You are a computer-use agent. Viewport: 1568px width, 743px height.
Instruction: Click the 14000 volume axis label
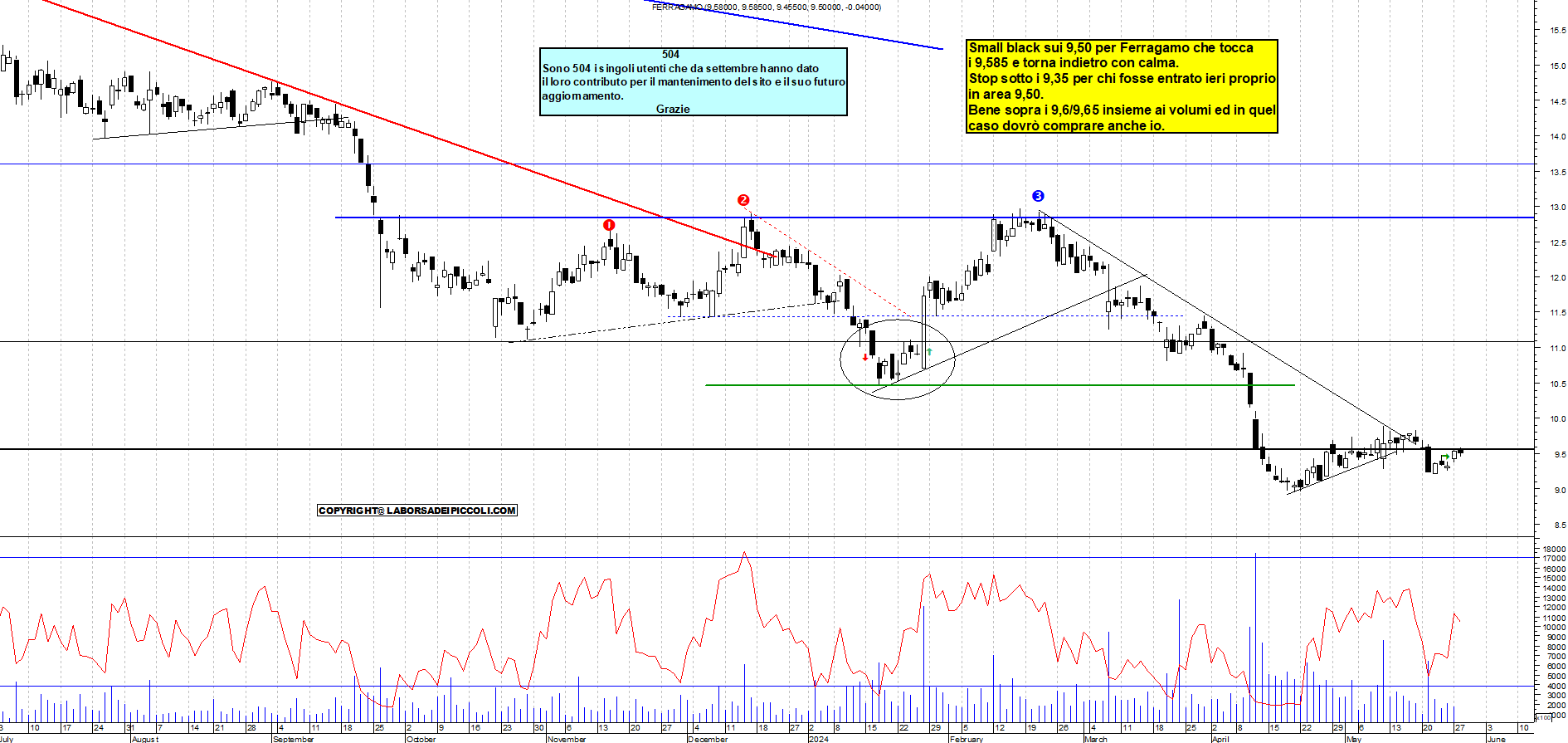(1554, 588)
